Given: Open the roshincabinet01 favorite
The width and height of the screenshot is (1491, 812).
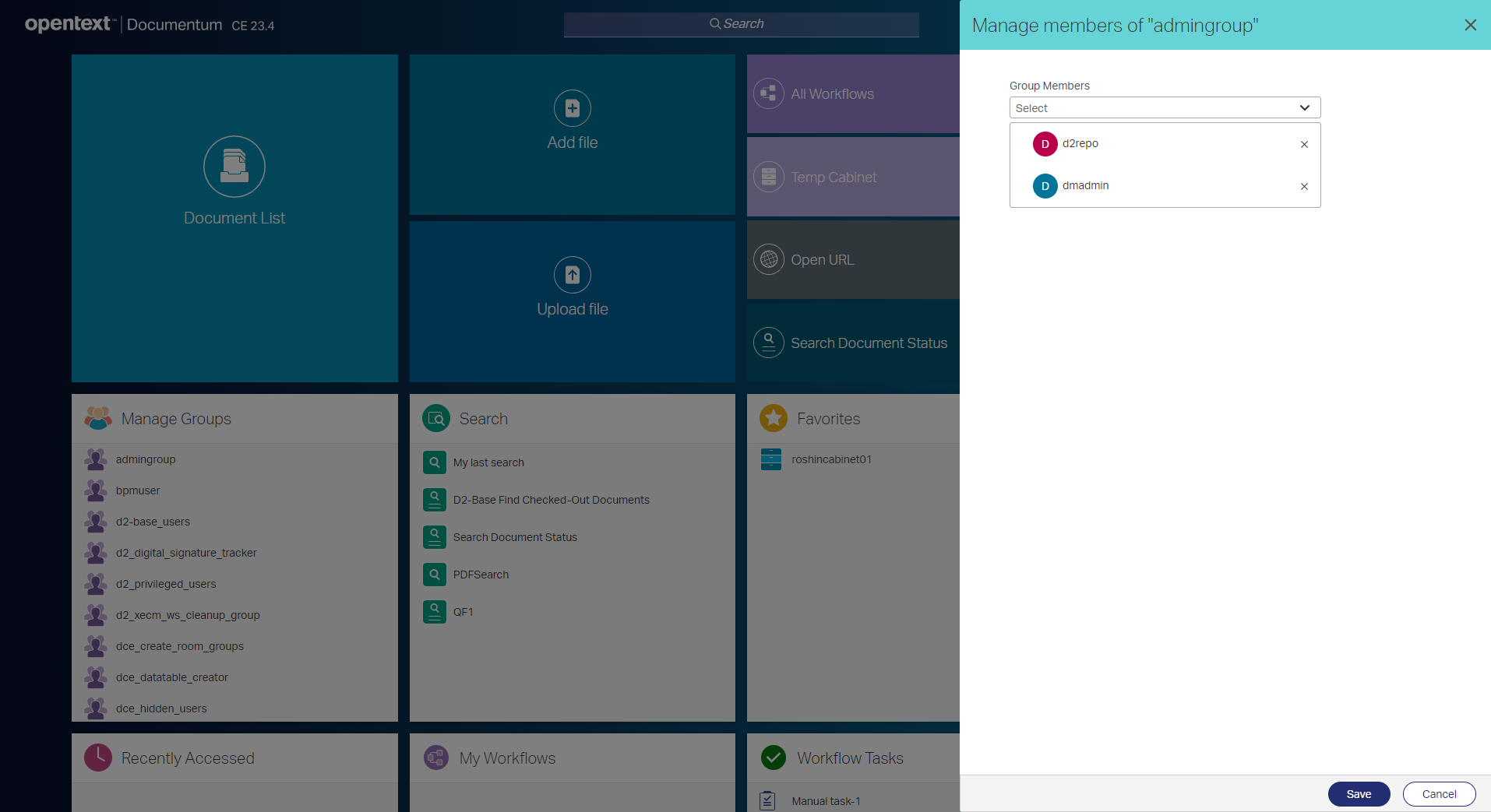Looking at the screenshot, I should point(831,459).
